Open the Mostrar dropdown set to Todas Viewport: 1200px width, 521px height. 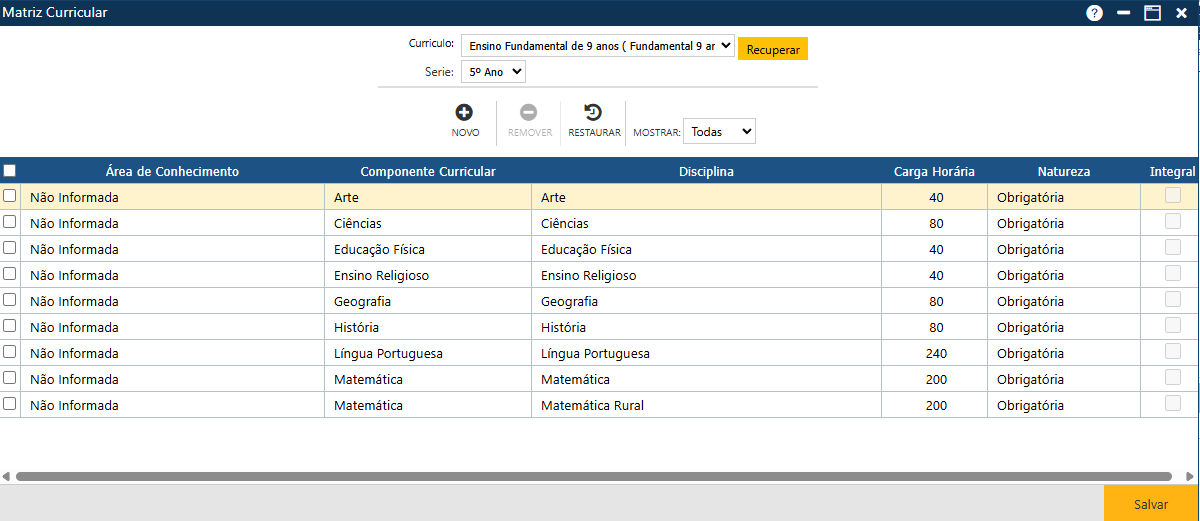click(720, 131)
